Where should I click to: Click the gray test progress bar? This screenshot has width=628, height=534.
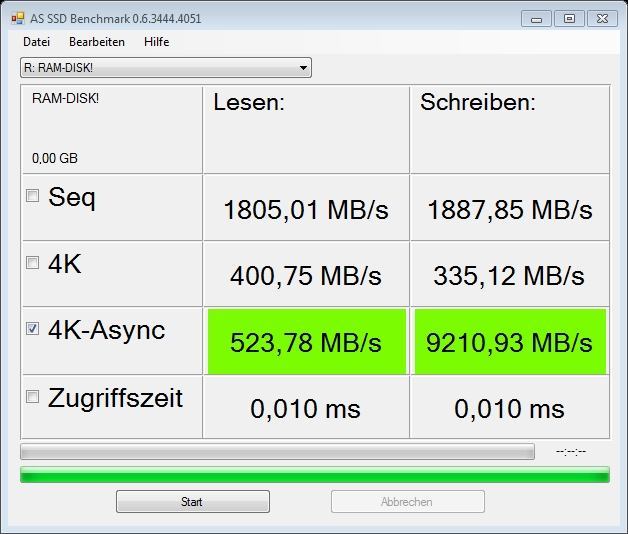(277, 451)
